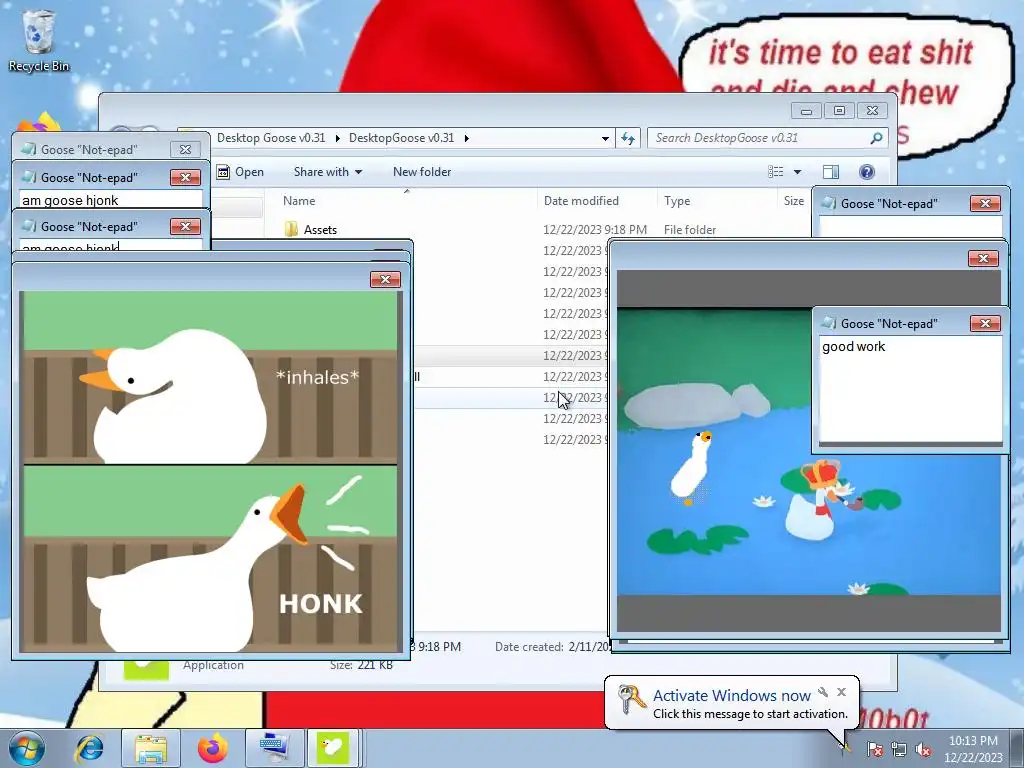The height and width of the screenshot is (768, 1024).
Task: Sort by the Size column header
Action: tap(793, 200)
